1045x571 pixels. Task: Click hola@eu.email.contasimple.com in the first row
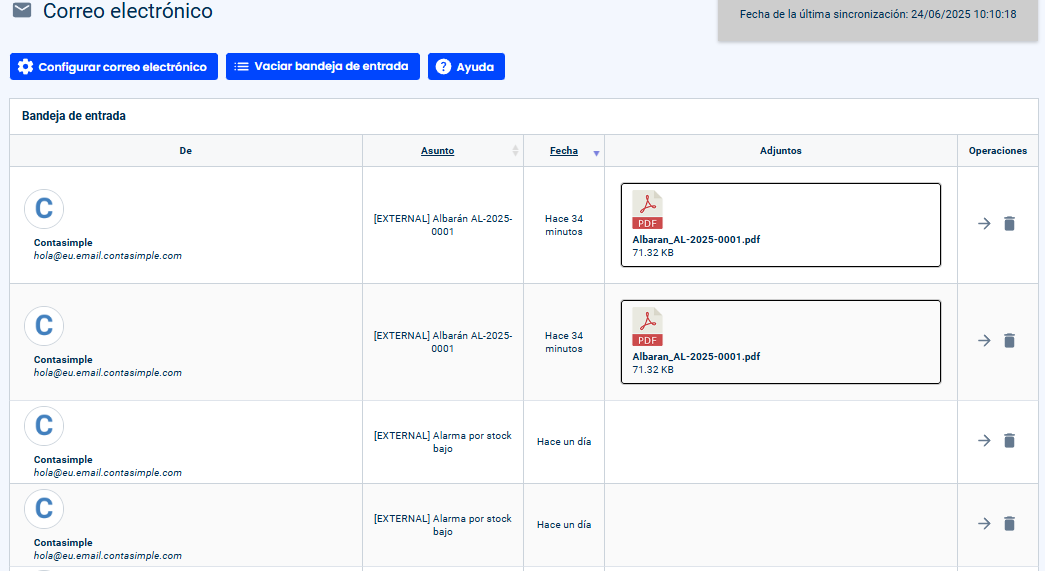pyautogui.click(x=108, y=256)
